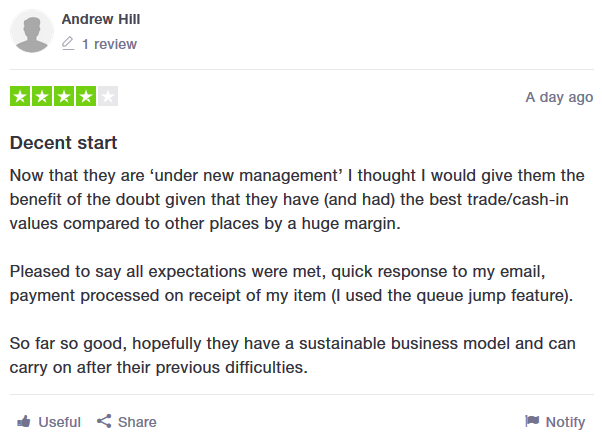Click the second green rating star
Viewport: 602px width, 440px height.
coord(42,97)
